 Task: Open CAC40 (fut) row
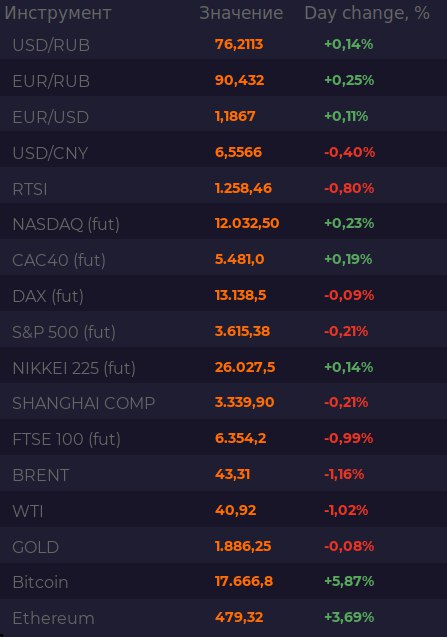tap(224, 260)
